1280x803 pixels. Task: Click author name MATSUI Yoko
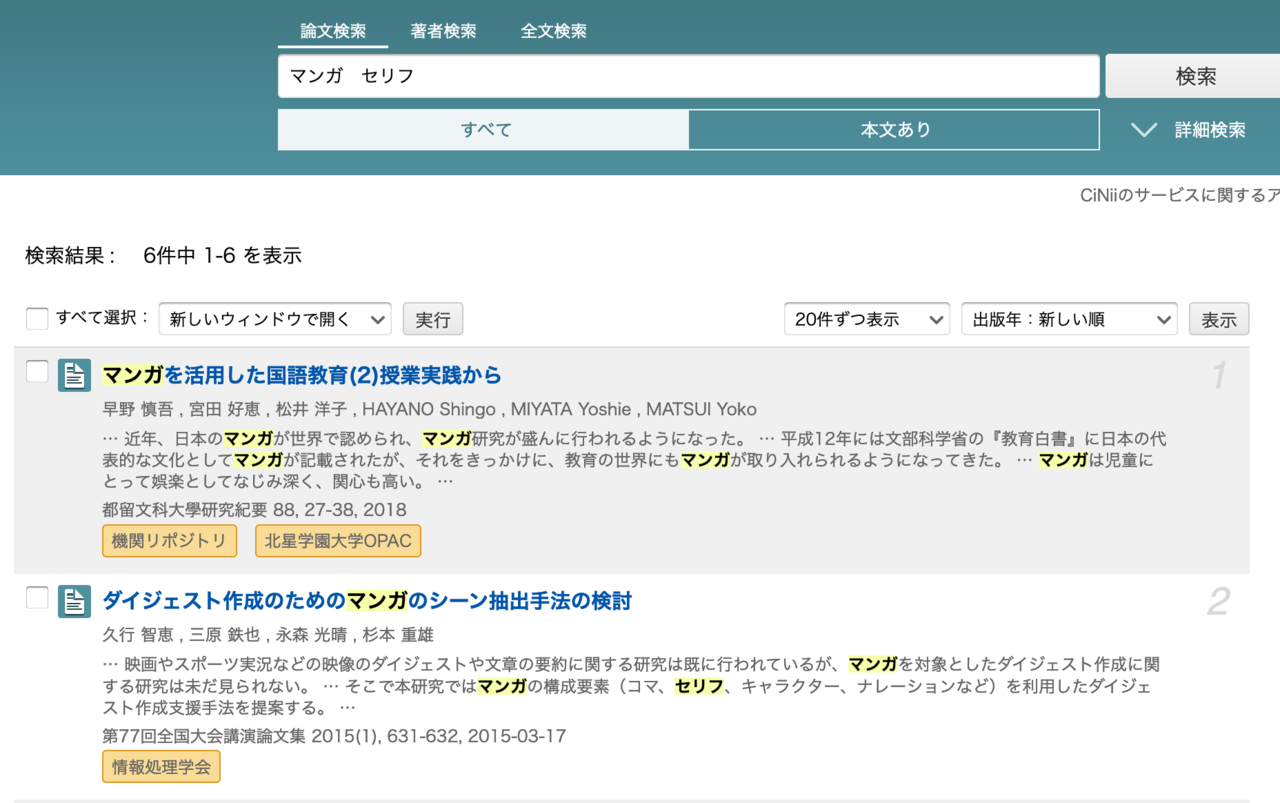701,409
